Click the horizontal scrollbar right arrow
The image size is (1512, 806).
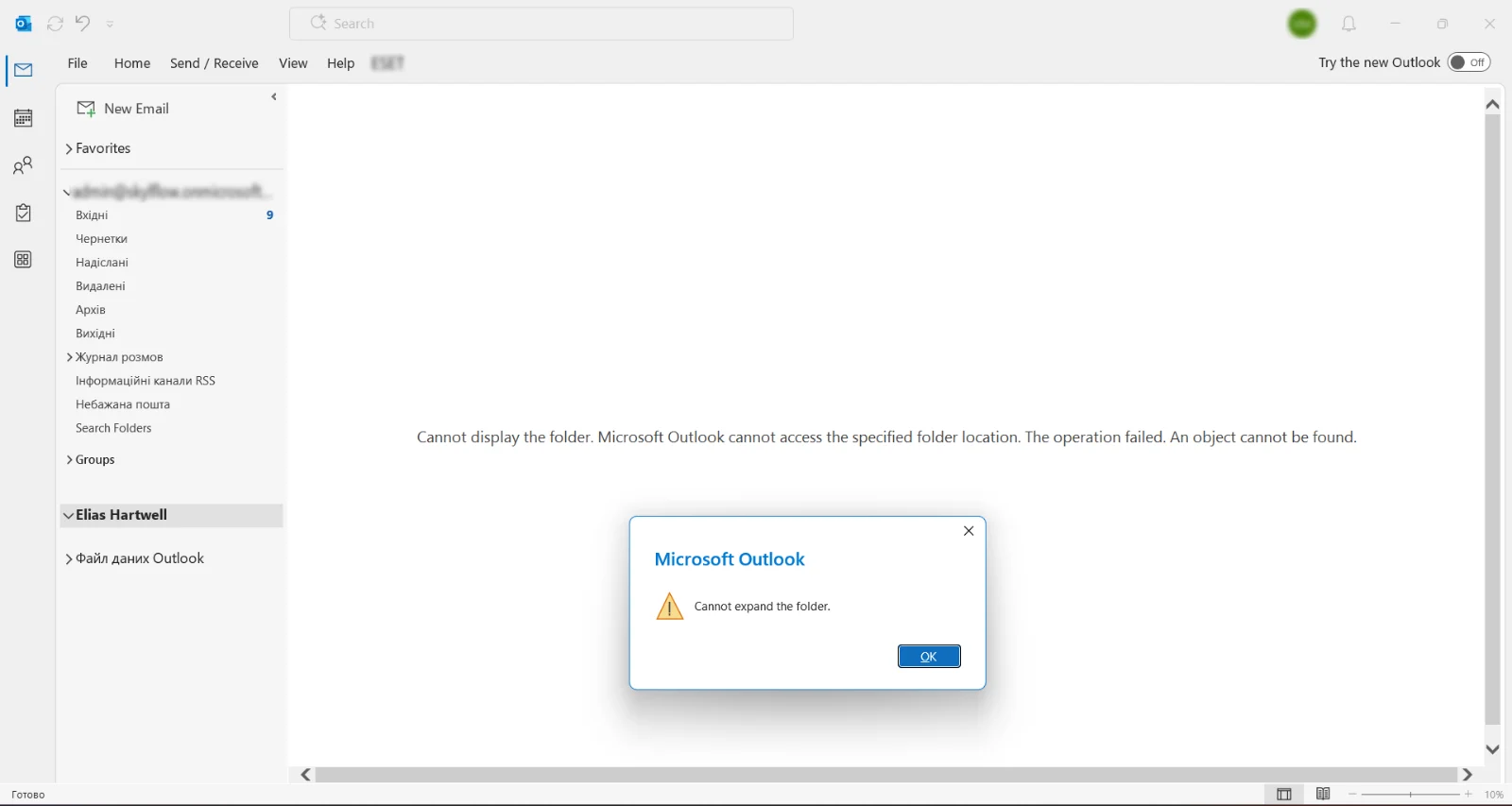tap(1468, 775)
